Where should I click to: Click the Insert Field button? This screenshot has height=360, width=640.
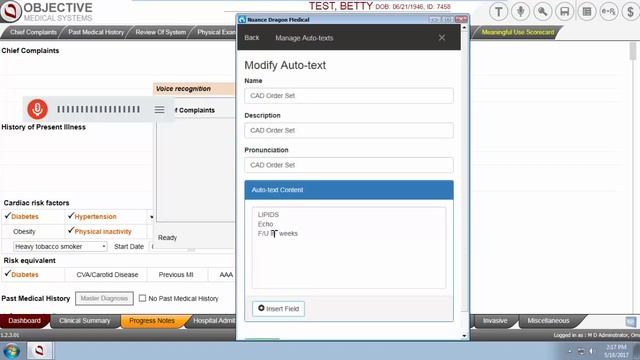click(x=278, y=309)
